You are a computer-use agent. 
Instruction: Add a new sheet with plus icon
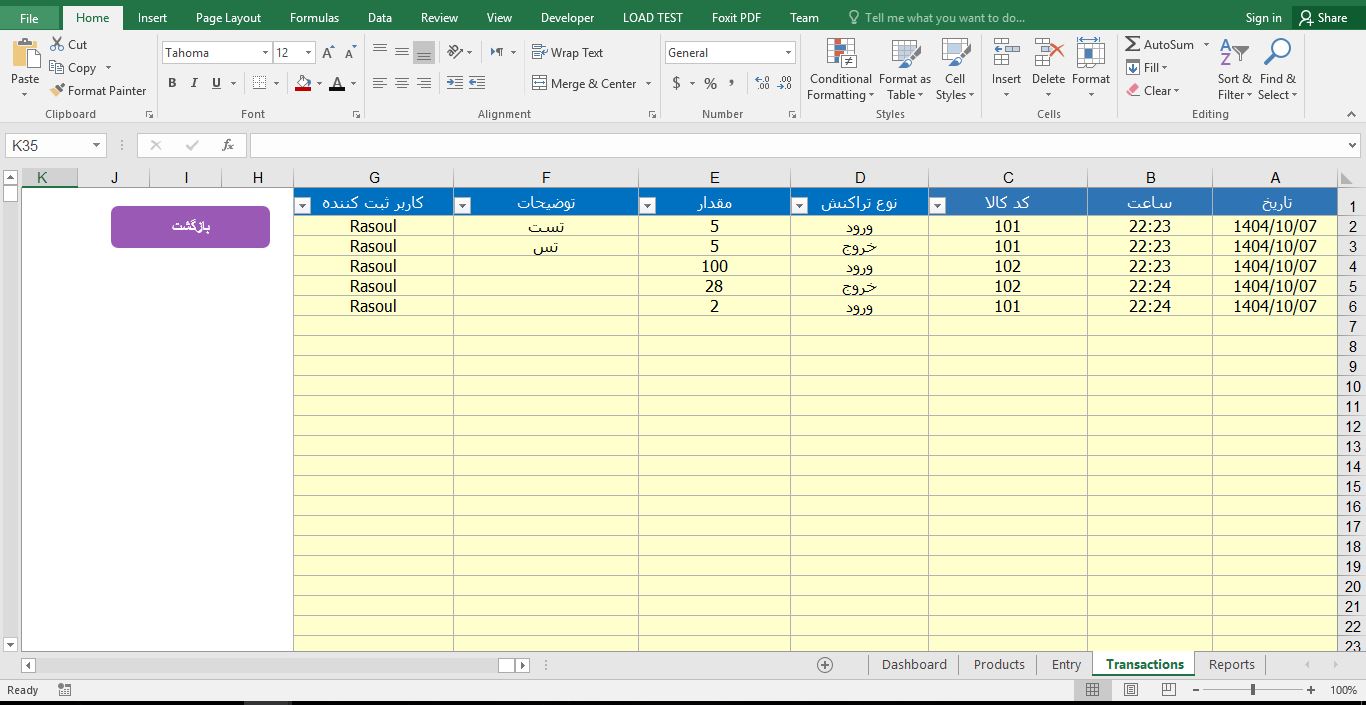(x=825, y=664)
